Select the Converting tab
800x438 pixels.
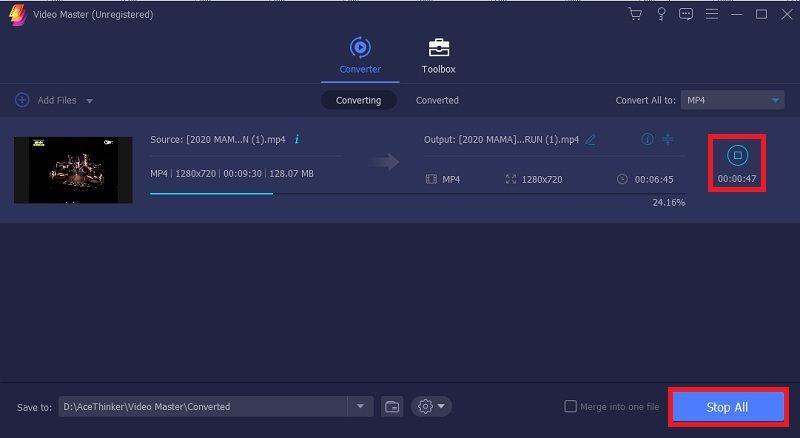(358, 100)
